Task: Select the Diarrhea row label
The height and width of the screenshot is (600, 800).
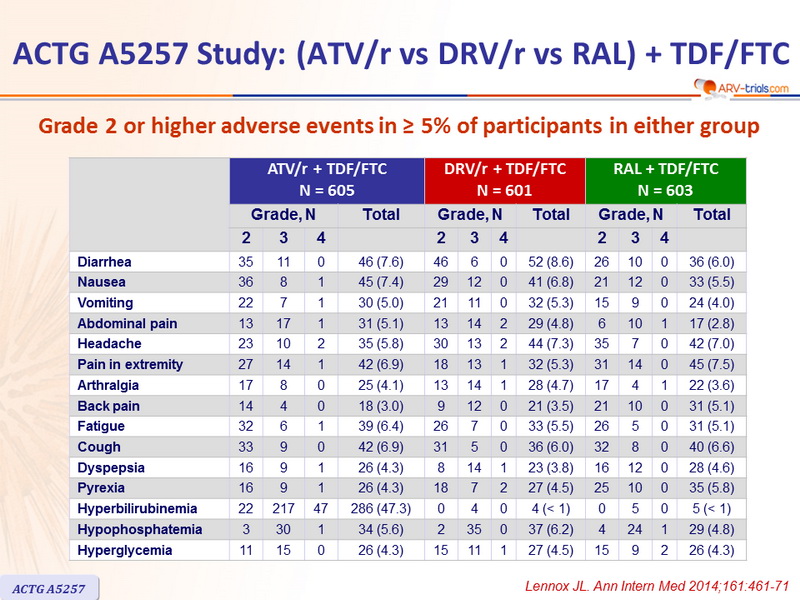Action: coord(106,262)
